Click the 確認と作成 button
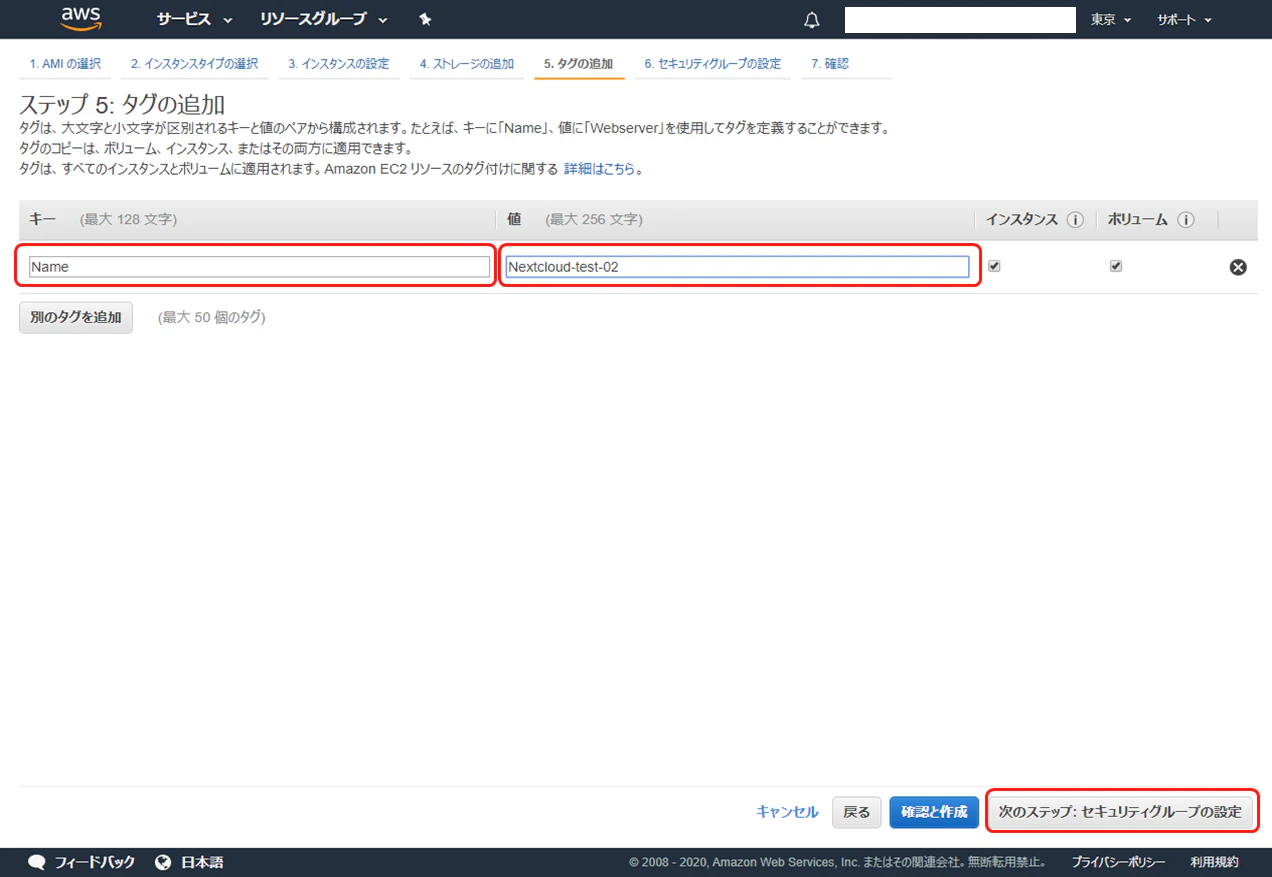Screen dimensions: 1272x877 pos(934,812)
